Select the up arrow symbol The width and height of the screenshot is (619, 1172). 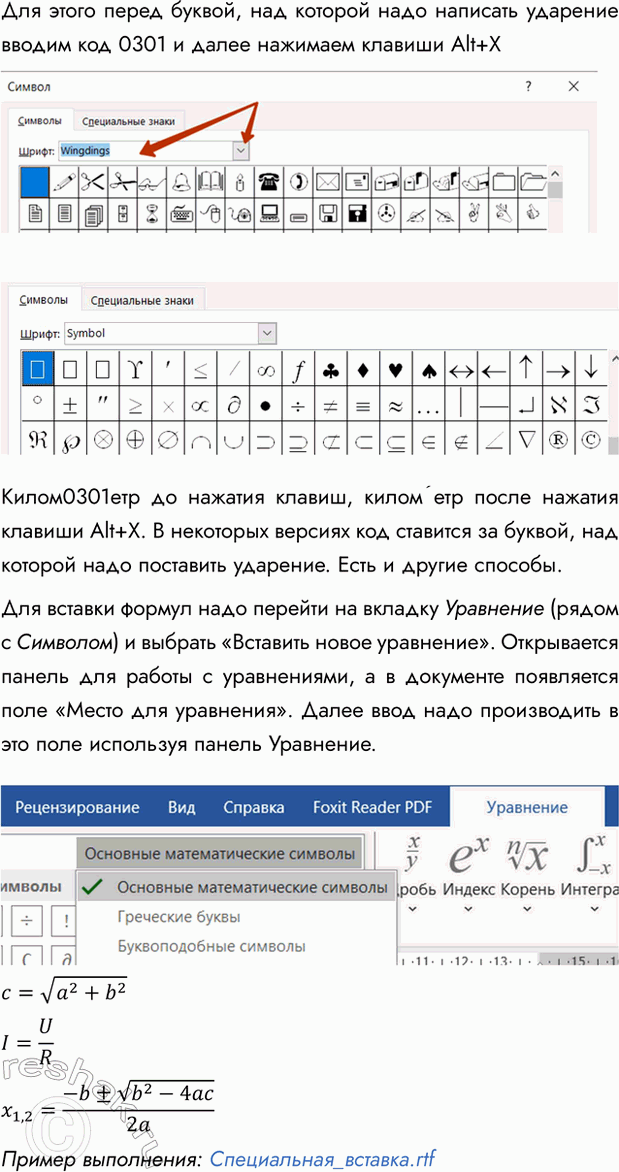click(x=526, y=369)
